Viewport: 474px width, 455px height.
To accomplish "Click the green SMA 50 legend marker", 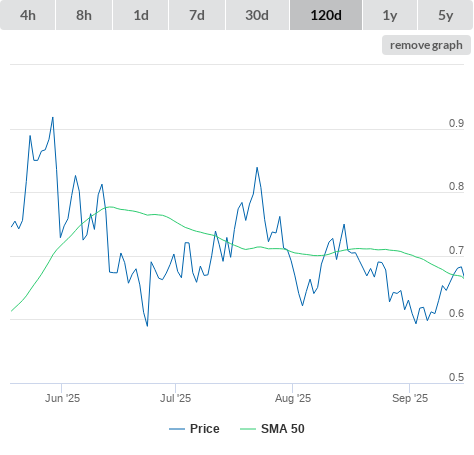I will (x=248, y=429).
